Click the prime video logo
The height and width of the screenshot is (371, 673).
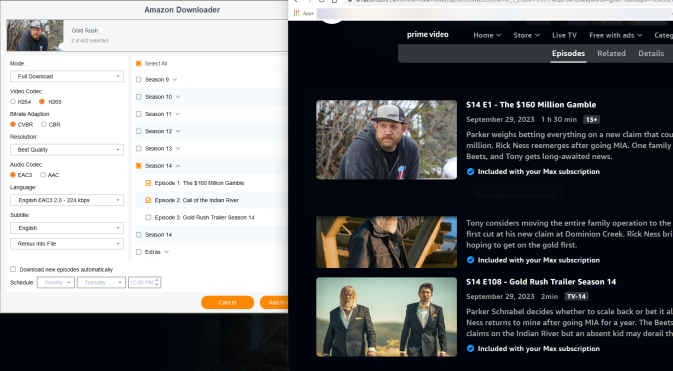coord(427,35)
